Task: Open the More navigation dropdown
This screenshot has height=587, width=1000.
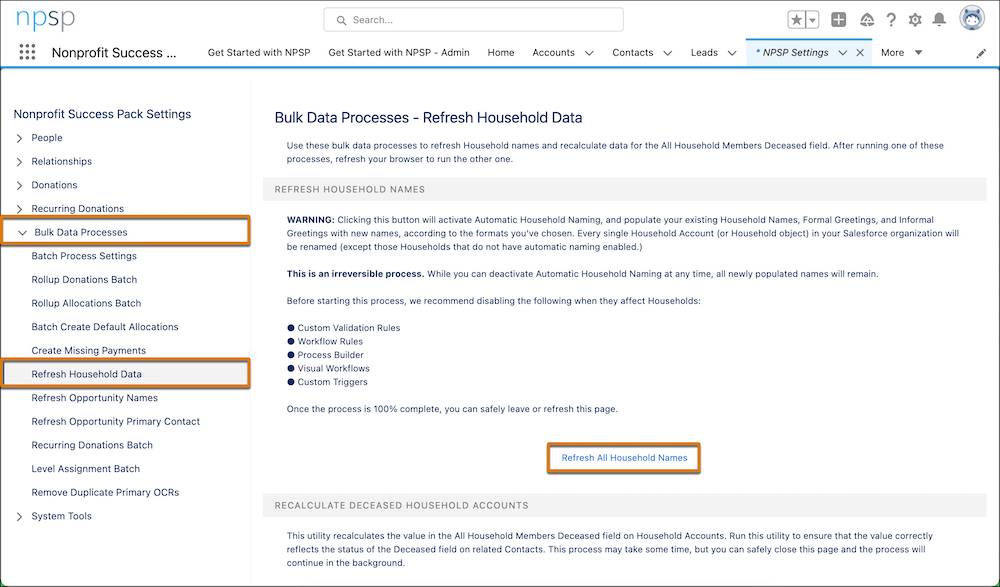Action: pyautogui.click(x=901, y=53)
